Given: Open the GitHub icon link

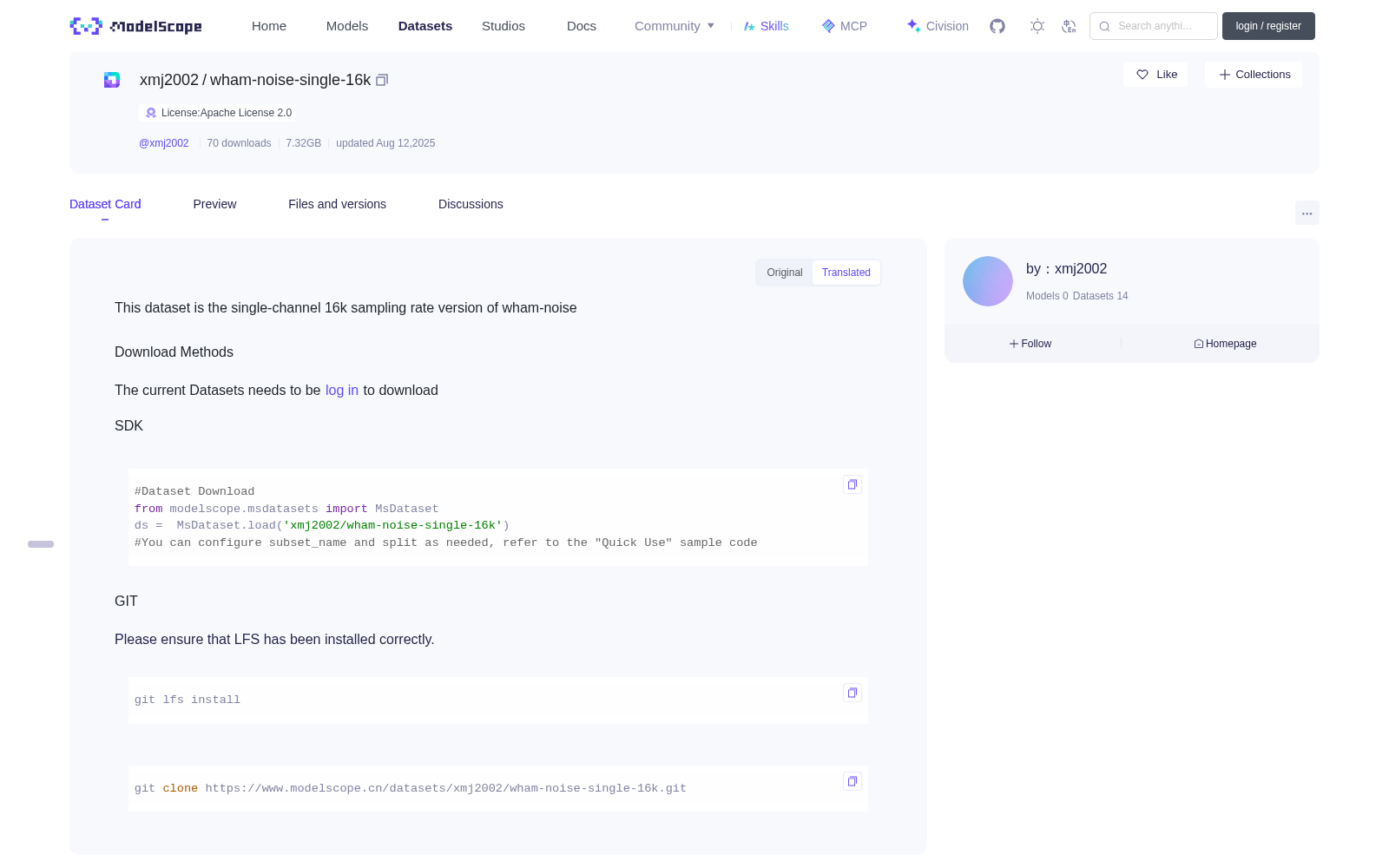Looking at the screenshot, I should pyautogui.click(x=997, y=26).
